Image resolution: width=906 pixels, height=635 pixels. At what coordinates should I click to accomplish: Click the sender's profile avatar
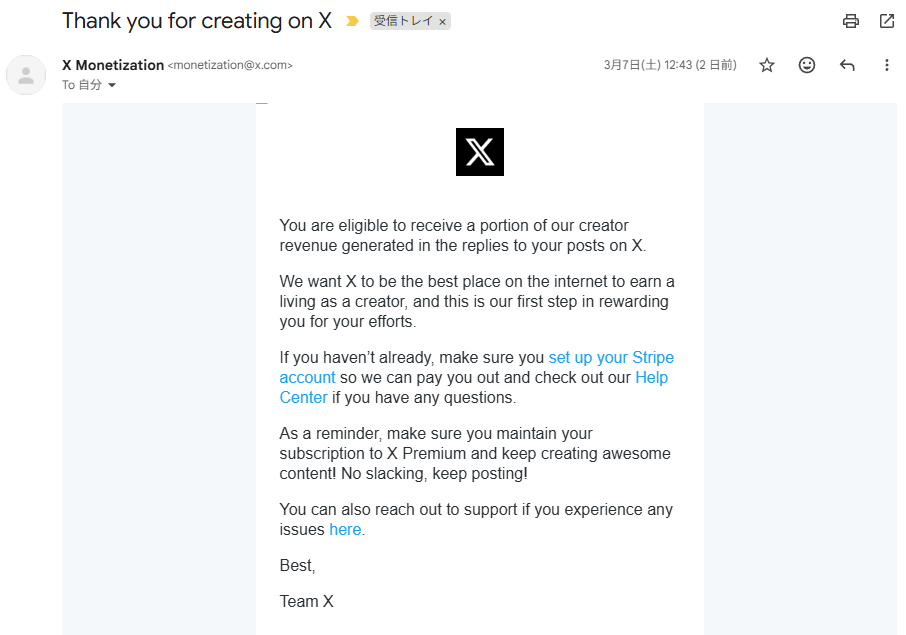point(26,75)
